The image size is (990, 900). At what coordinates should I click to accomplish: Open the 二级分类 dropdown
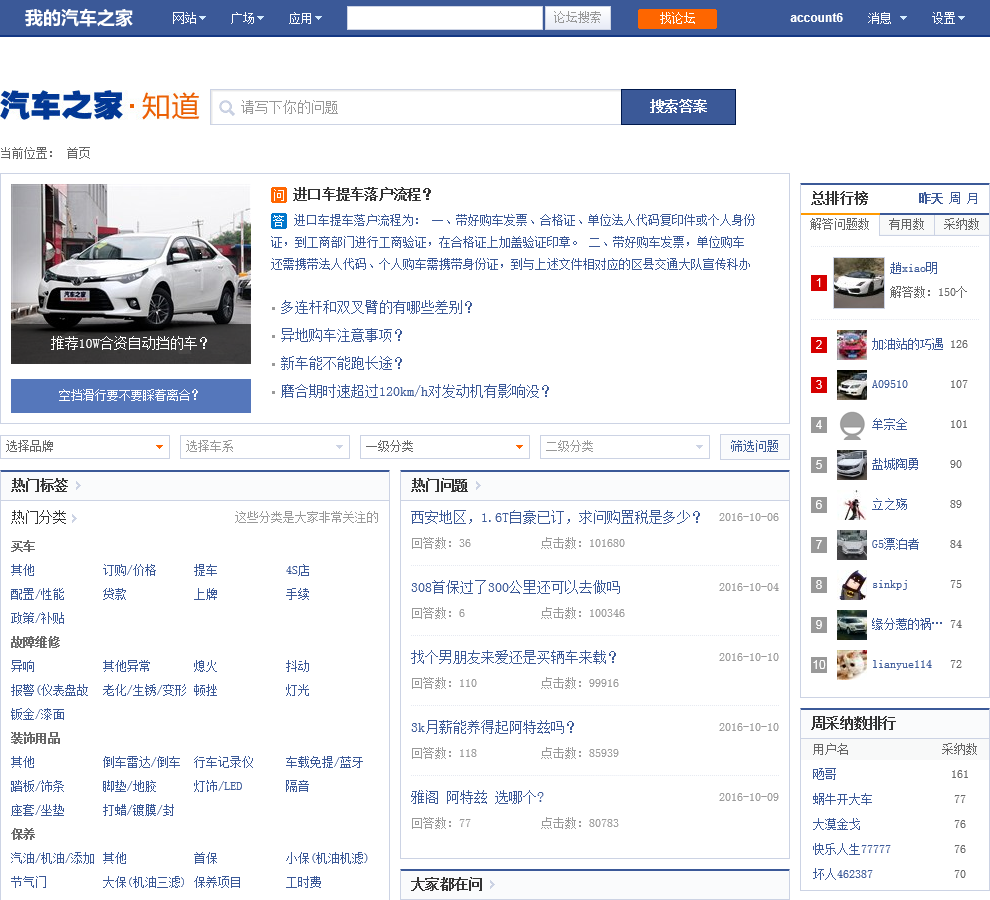coord(624,447)
